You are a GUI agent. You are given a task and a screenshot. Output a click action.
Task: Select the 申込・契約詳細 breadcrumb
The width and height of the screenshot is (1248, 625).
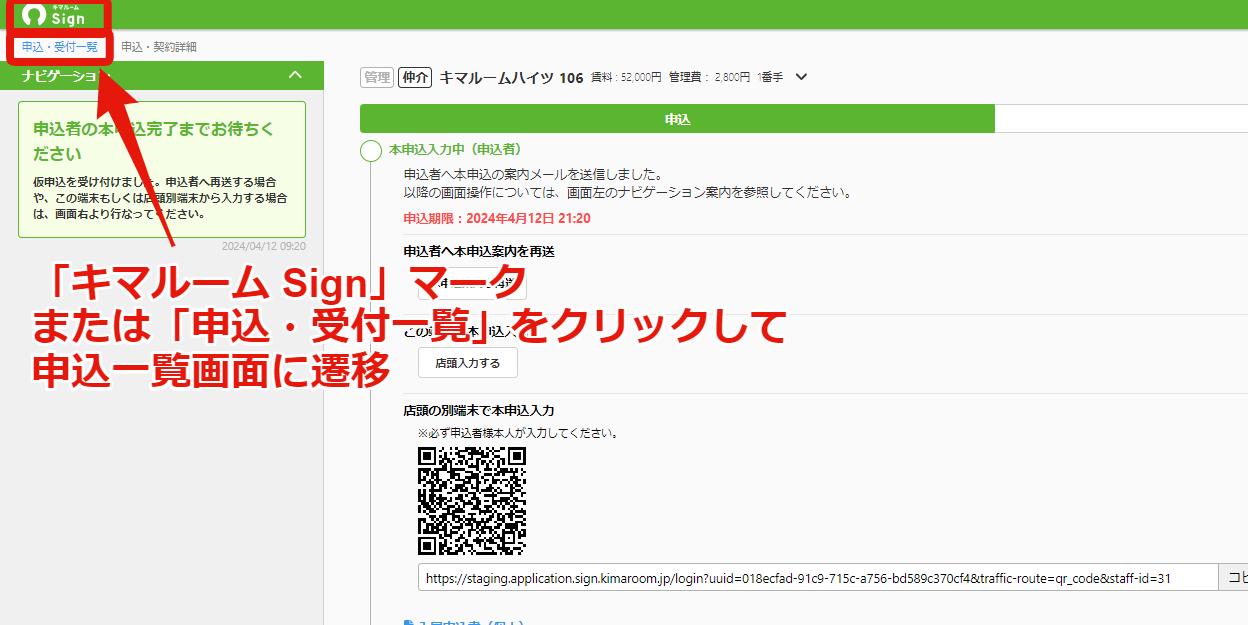(x=159, y=47)
